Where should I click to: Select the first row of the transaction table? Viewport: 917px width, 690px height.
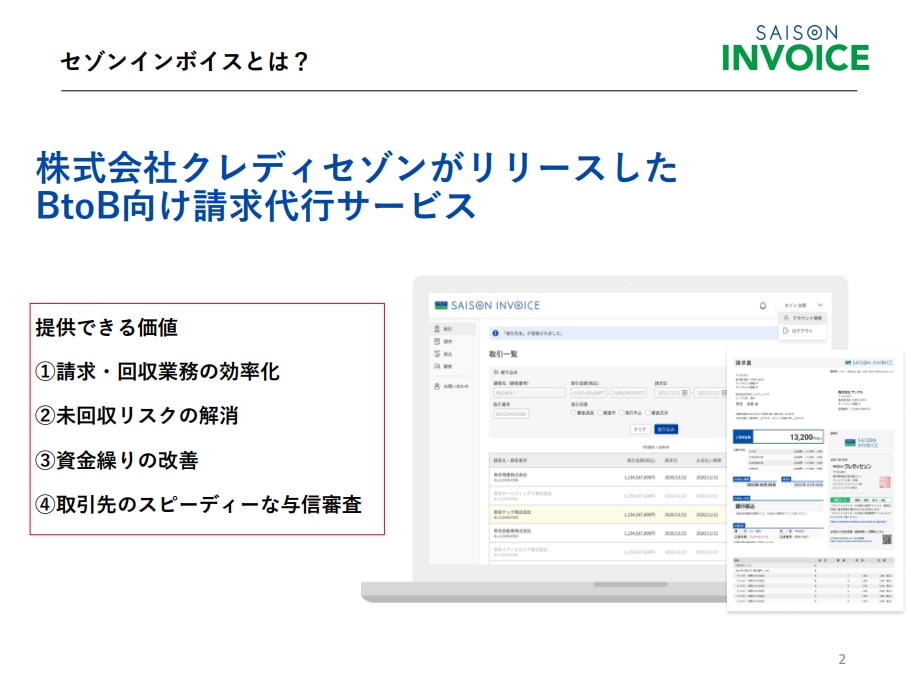[x=607, y=477]
